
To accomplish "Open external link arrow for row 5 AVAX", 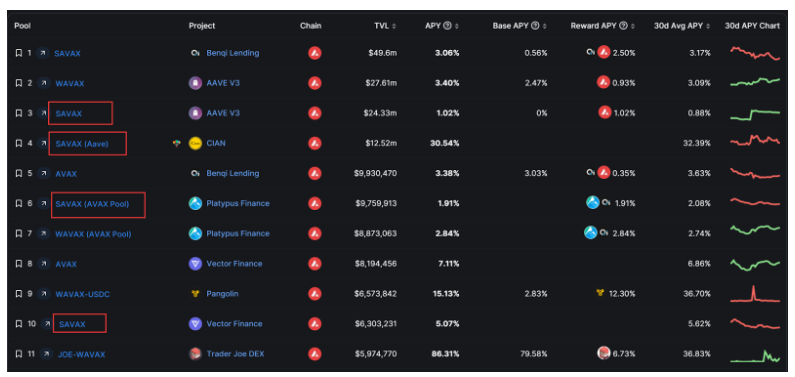I will coord(44,173).
